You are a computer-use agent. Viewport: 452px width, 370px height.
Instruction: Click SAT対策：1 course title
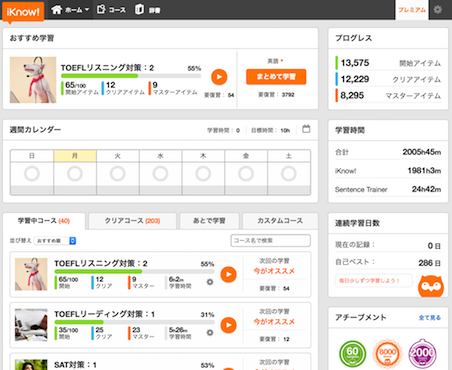click(76, 365)
